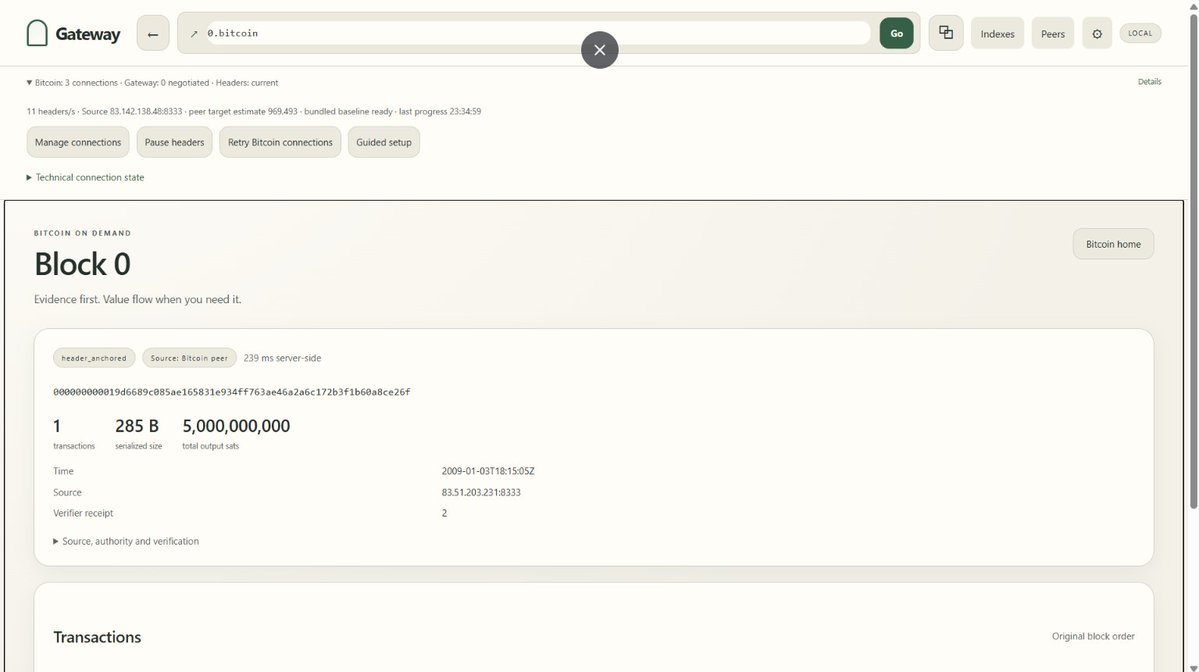
Task: Expand Source, authority and verification
Action: [126, 541]
